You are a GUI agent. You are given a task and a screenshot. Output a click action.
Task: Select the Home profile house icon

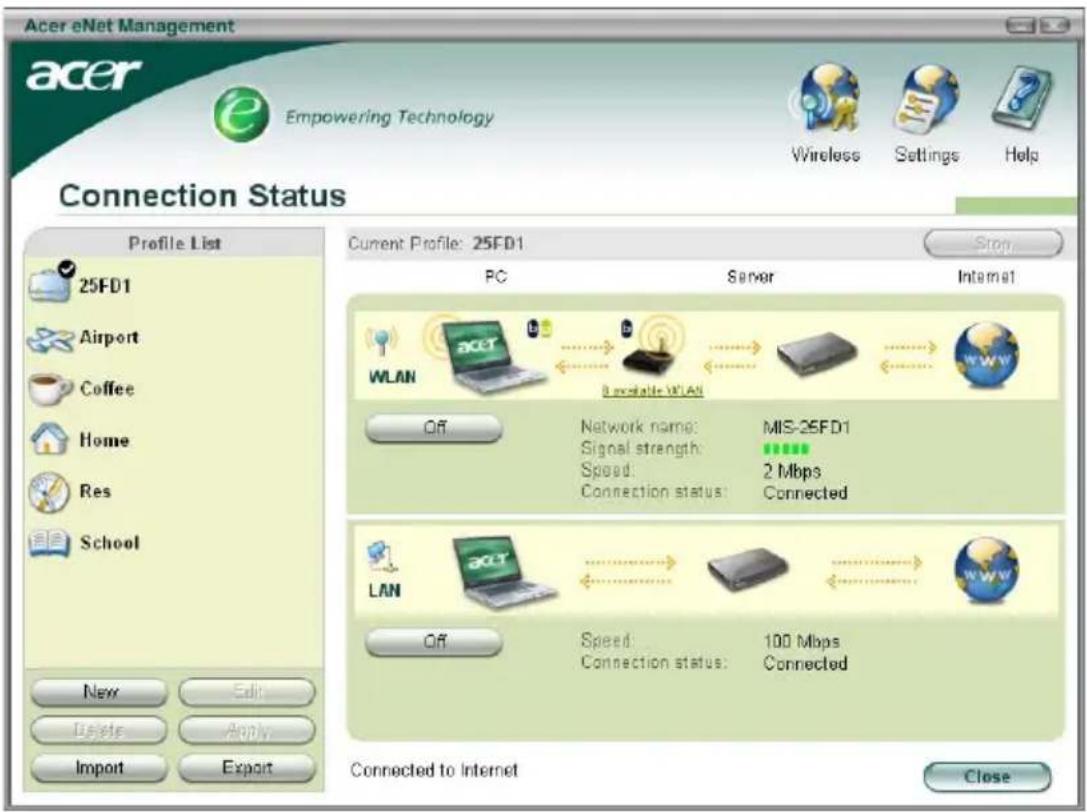coord(49,439)
